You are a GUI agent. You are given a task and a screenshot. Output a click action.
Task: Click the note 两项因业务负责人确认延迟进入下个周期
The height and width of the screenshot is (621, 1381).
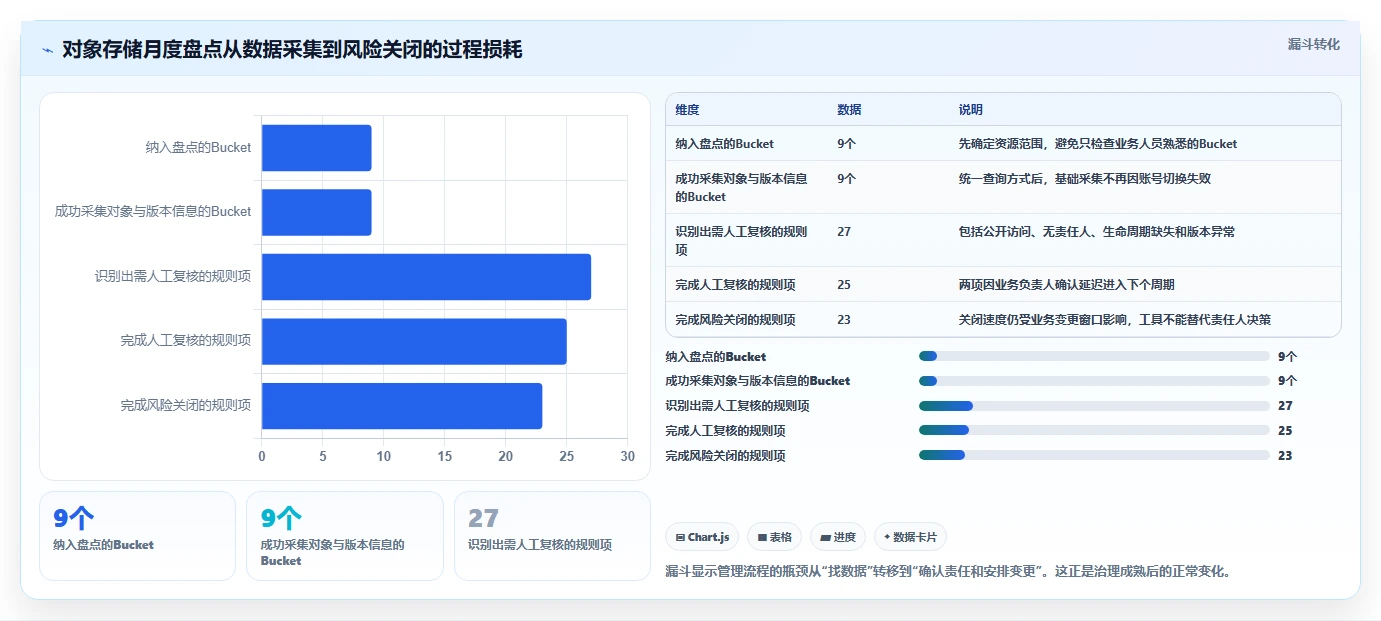(x=1066, y=285)
